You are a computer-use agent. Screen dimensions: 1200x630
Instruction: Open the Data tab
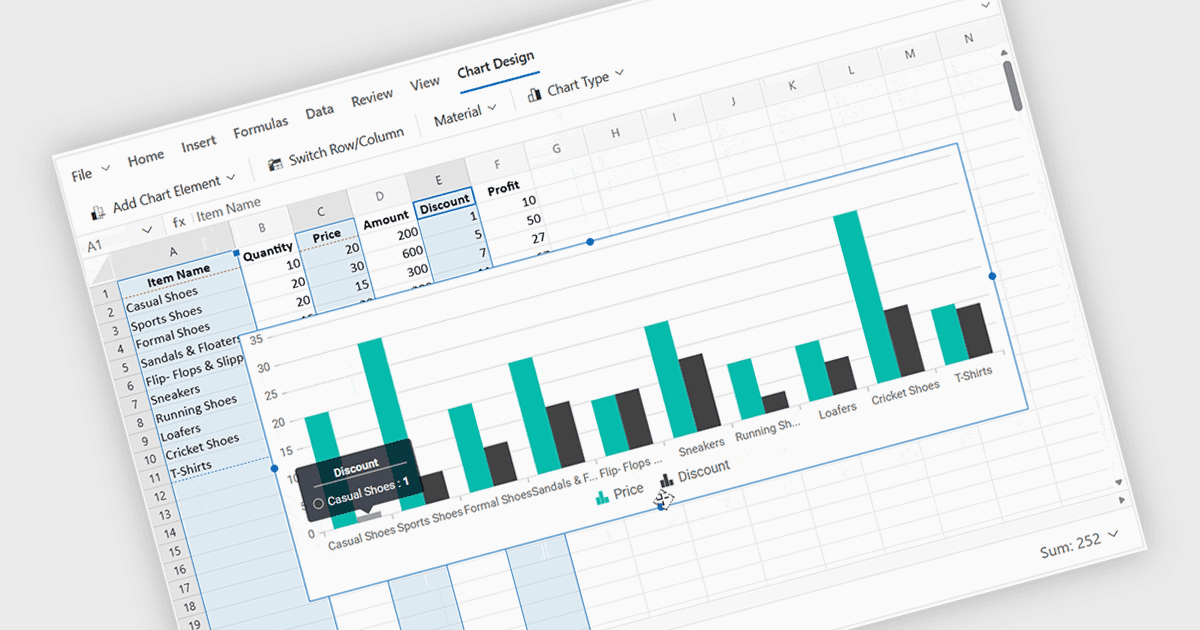pyautogui.click(x=320, y=112)
